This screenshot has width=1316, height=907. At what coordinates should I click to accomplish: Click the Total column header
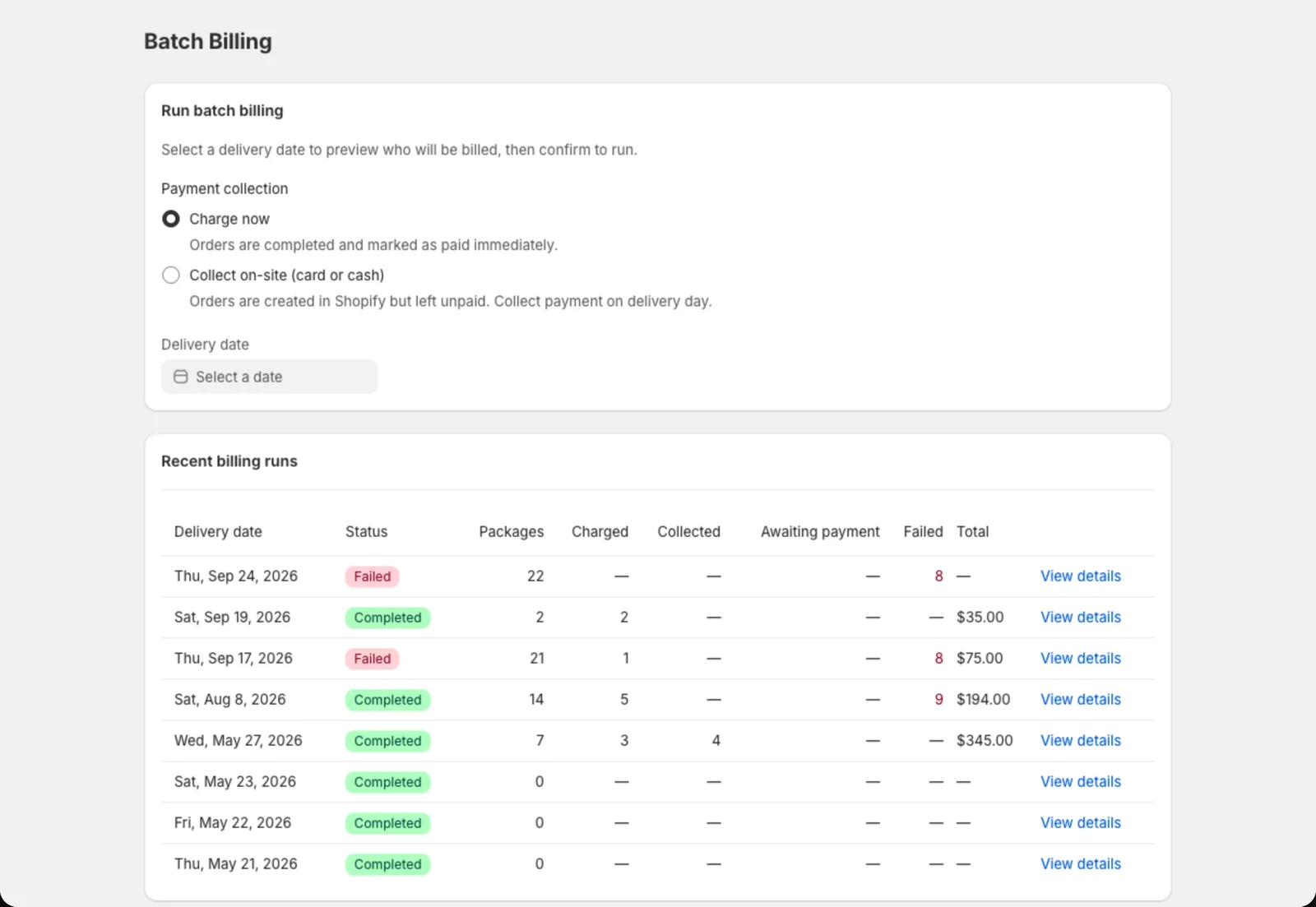[x=972, y=532]
